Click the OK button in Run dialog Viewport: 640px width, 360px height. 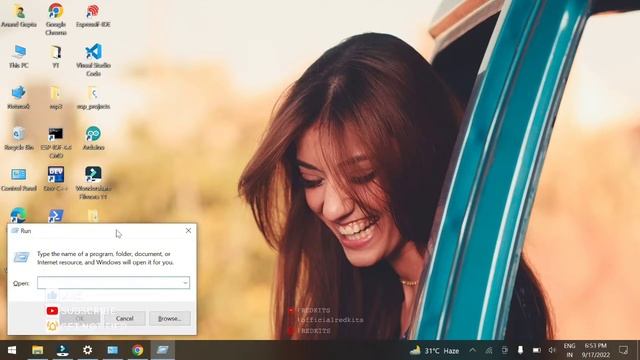(x=80, y=318)
